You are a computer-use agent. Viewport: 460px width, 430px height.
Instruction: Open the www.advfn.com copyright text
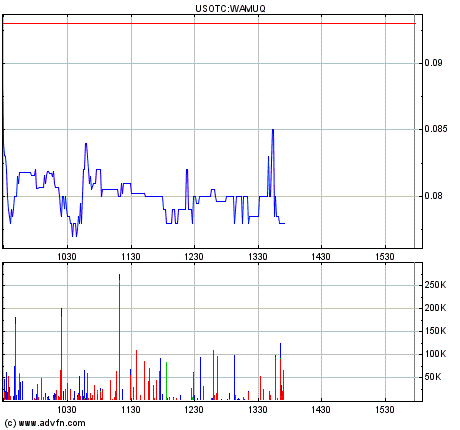click(45, 423)
